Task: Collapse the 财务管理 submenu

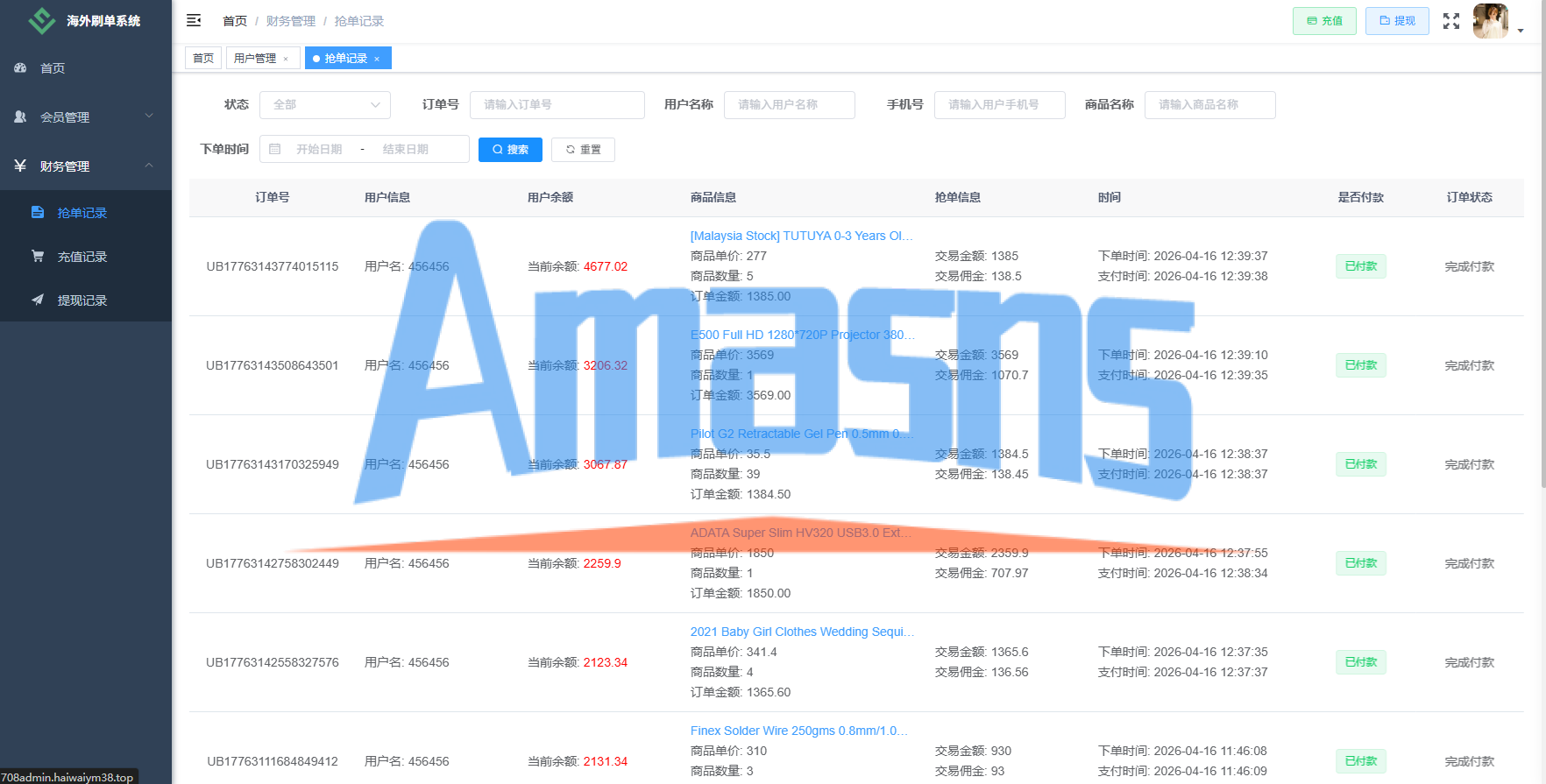Action: (x=149, y=165)
